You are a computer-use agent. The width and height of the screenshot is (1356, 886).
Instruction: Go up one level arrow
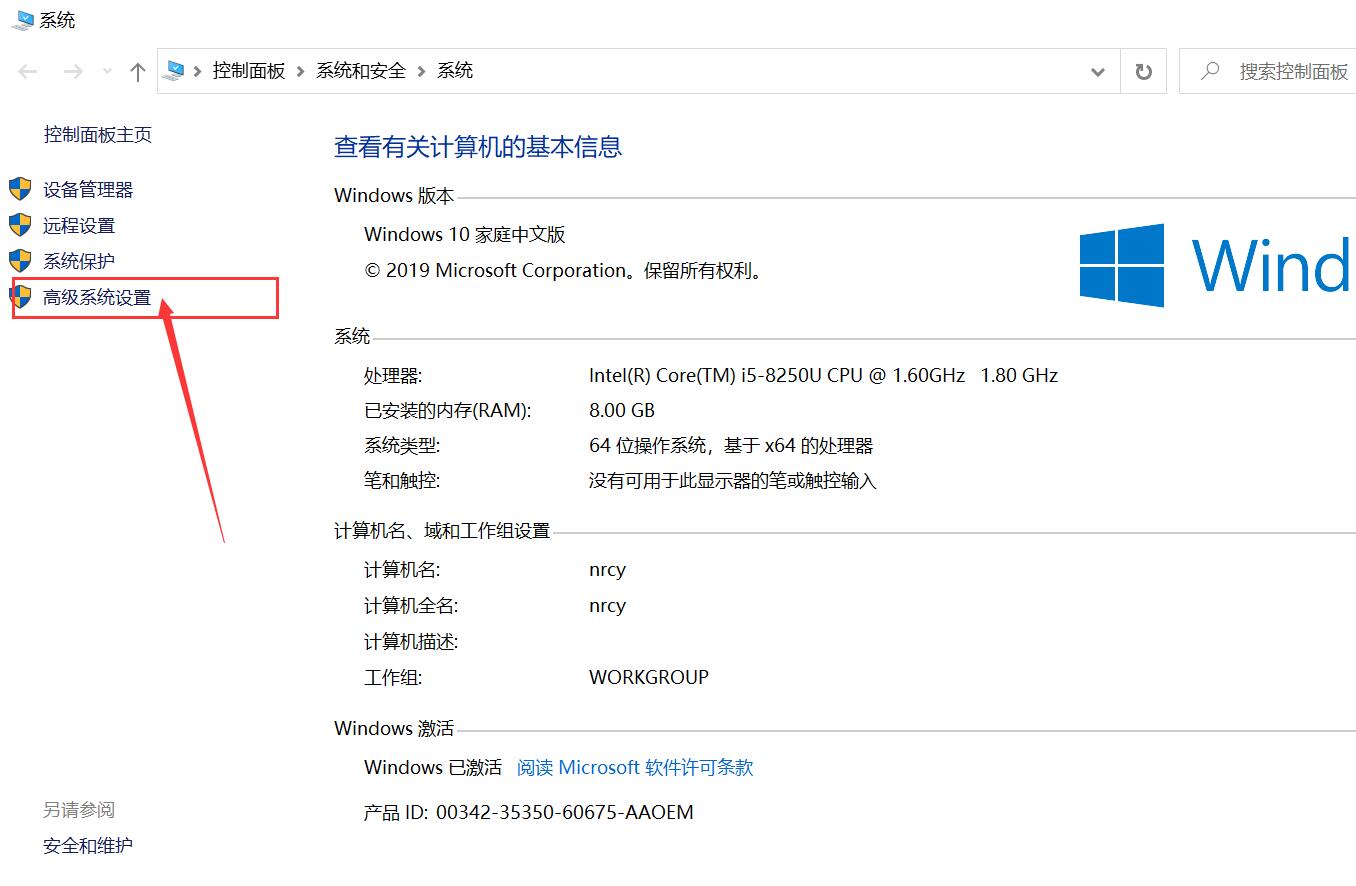pos(138,71)
